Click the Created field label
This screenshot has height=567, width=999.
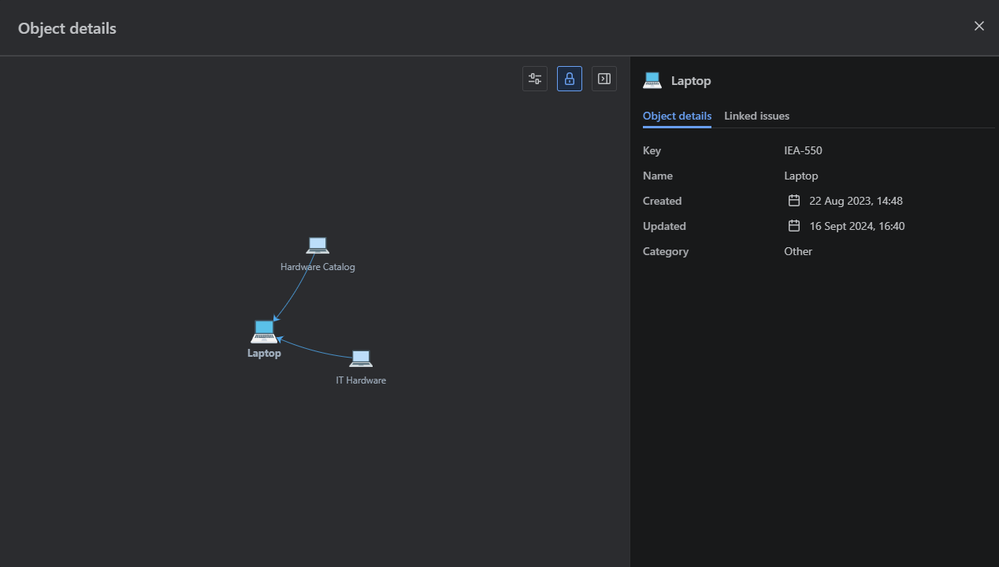pyautogui.click(x=662, y=201)
